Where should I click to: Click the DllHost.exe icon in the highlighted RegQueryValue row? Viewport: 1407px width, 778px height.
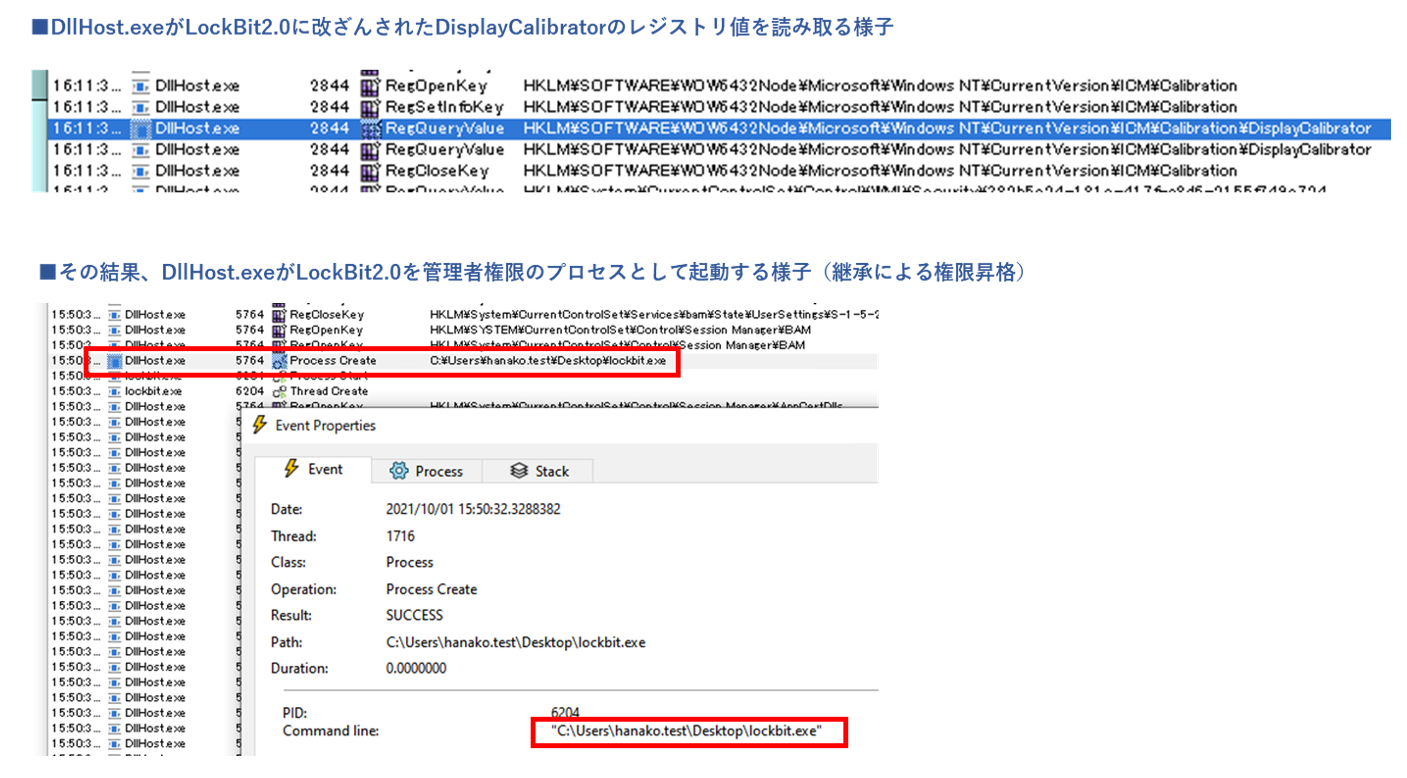point(141,128)
